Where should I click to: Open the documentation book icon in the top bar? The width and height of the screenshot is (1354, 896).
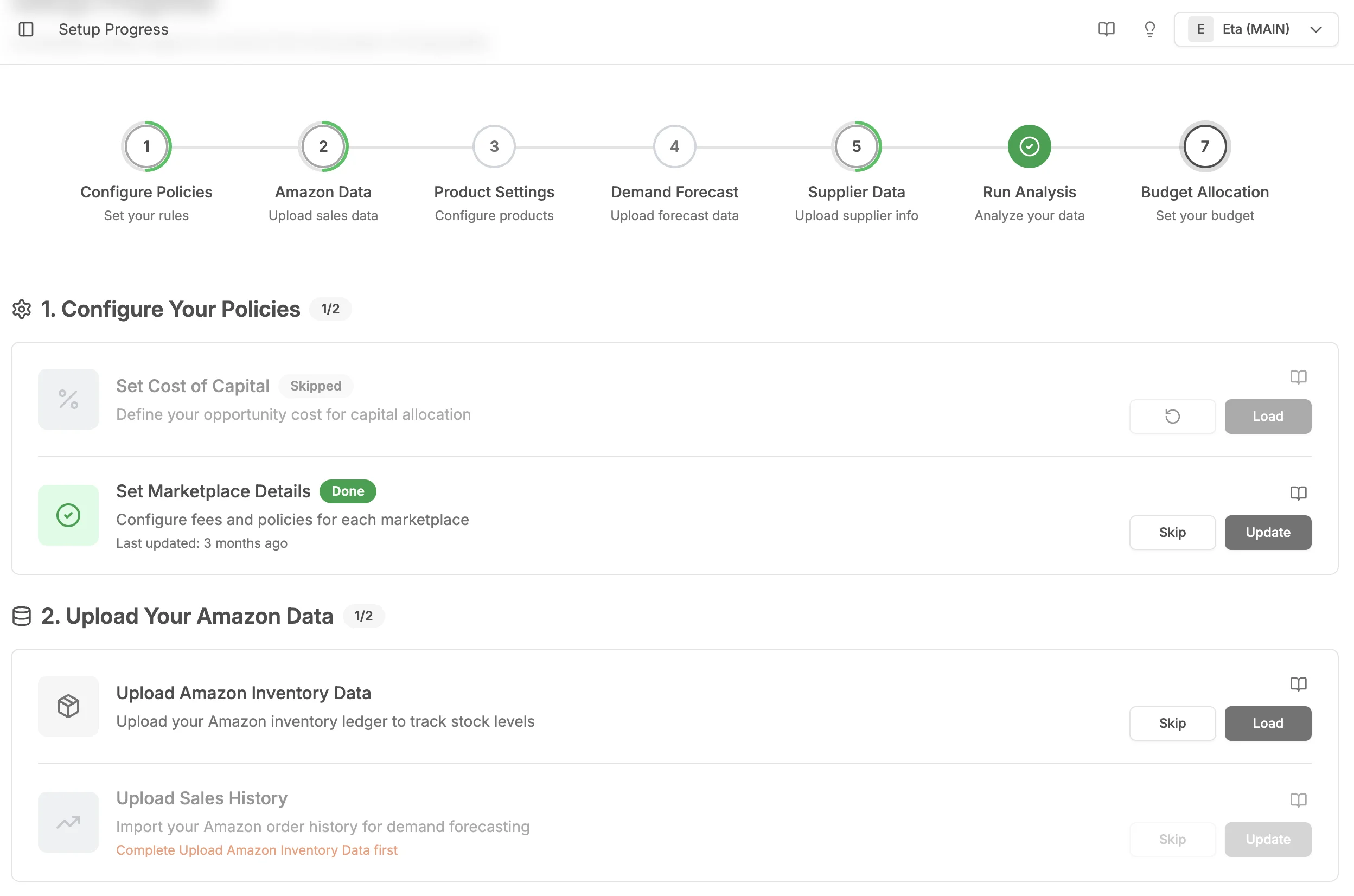1106,29
